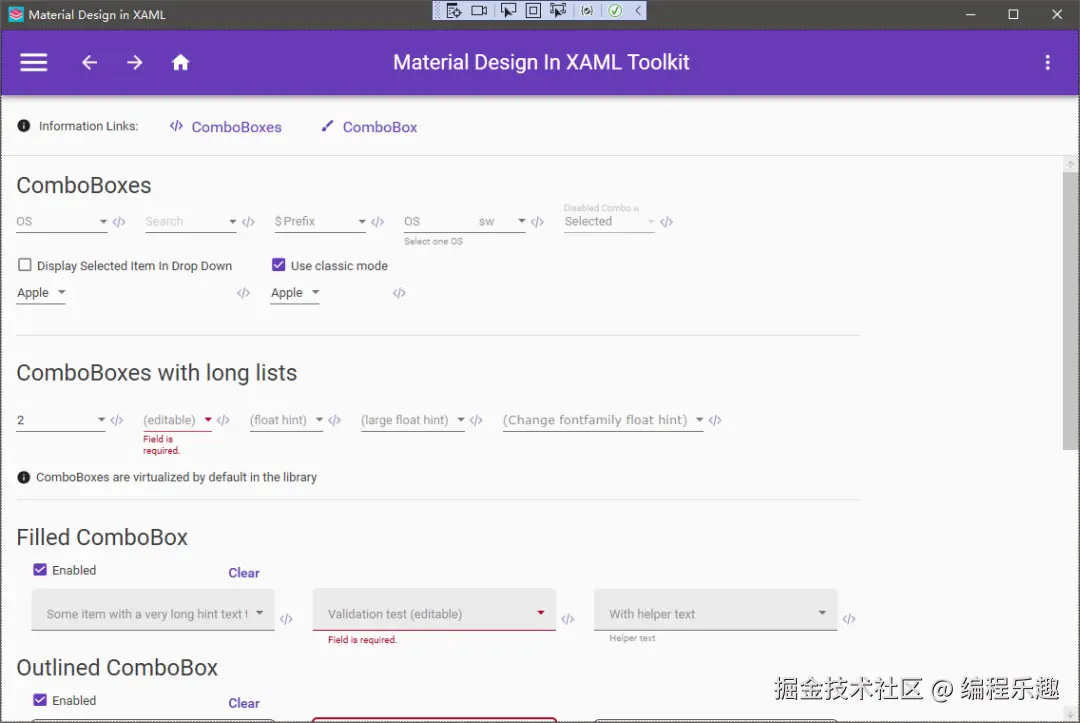Image resolution: width=1080 pixels, height=723 pixels.
Task: Check Display Selected Item In Drop Down
Action: tap(25, 265)
